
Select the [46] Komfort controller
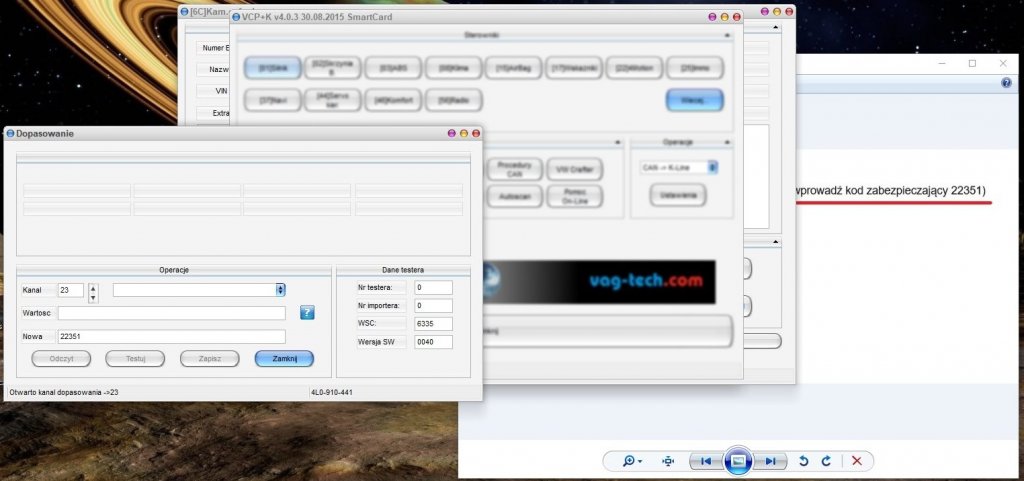coord(392,100)
